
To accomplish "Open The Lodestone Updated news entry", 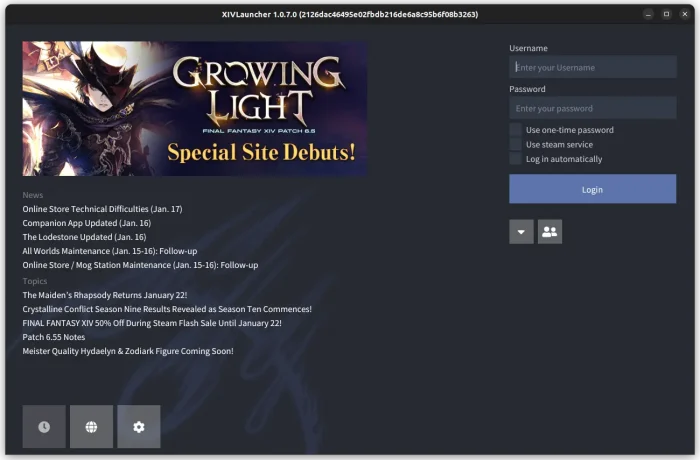I will [x=84, y=237].
